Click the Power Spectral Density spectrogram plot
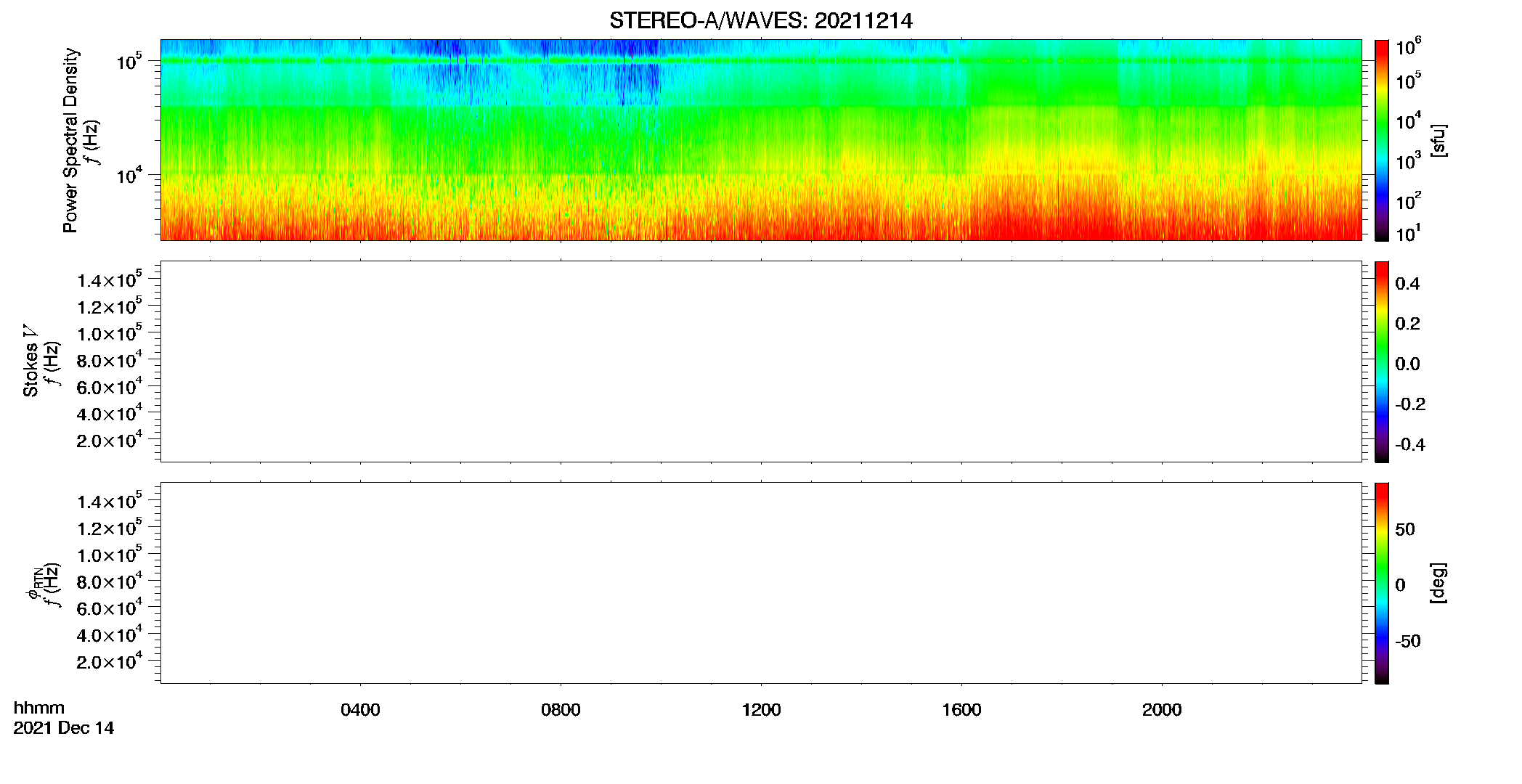This screenshot has height=784, width=1522. tap(761, 139)
